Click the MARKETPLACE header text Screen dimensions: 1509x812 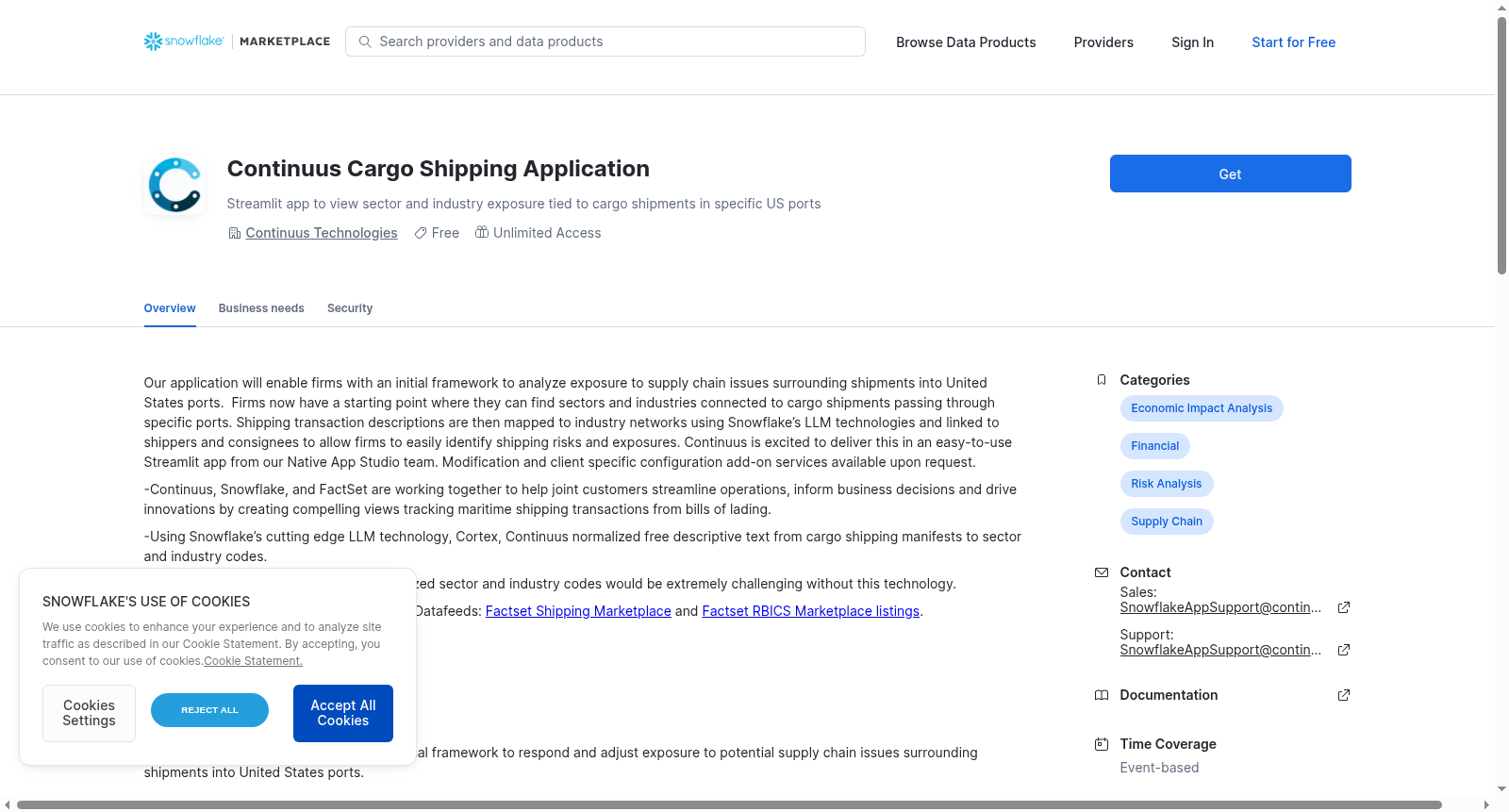coord(285,41)
